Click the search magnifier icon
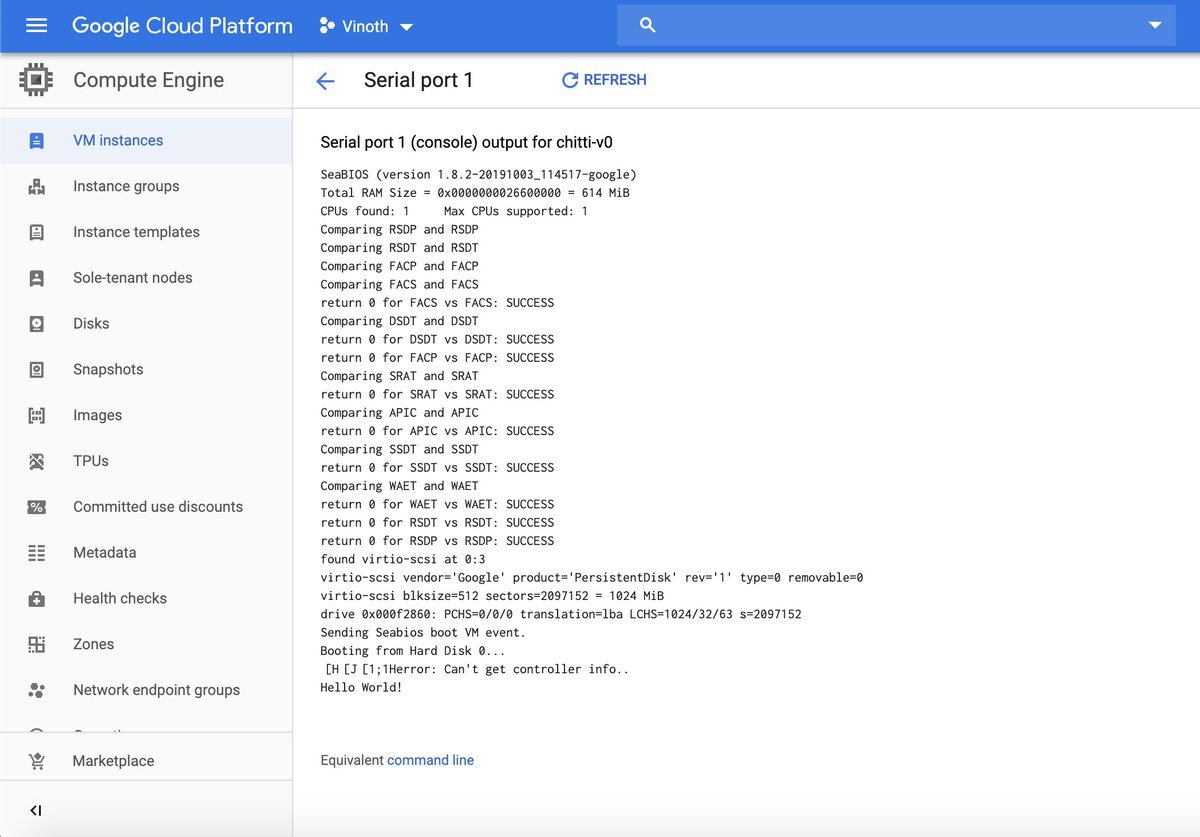Screen dimensions: 1200x837 click(647, 26)
